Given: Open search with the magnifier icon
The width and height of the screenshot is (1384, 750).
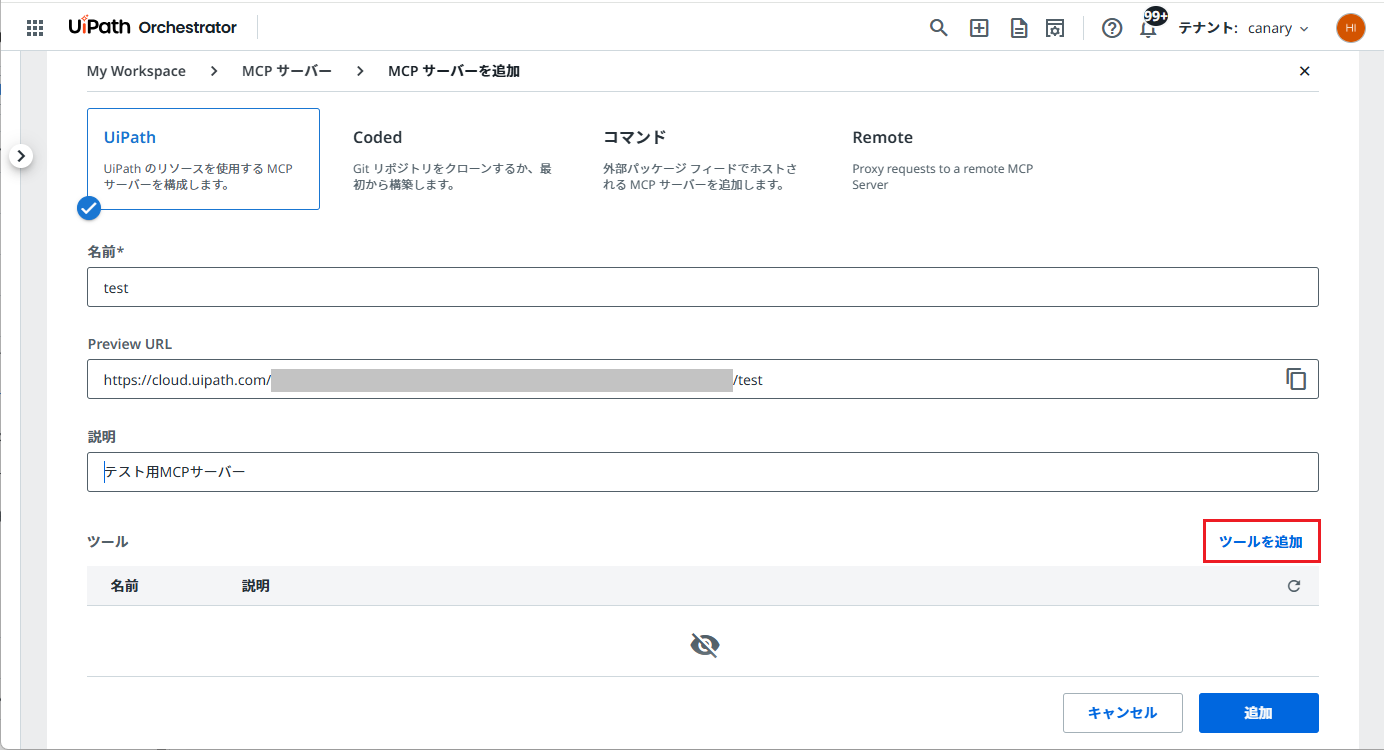Looking at the screenshot, I should [938, 28].
